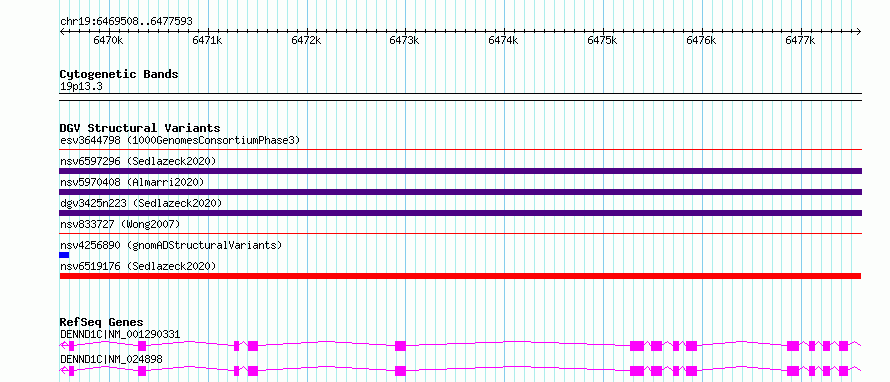Viewport: 890px width, 382px height.
Task: Select the RefSeq Genes track title
Action: (x=101, y=322)
